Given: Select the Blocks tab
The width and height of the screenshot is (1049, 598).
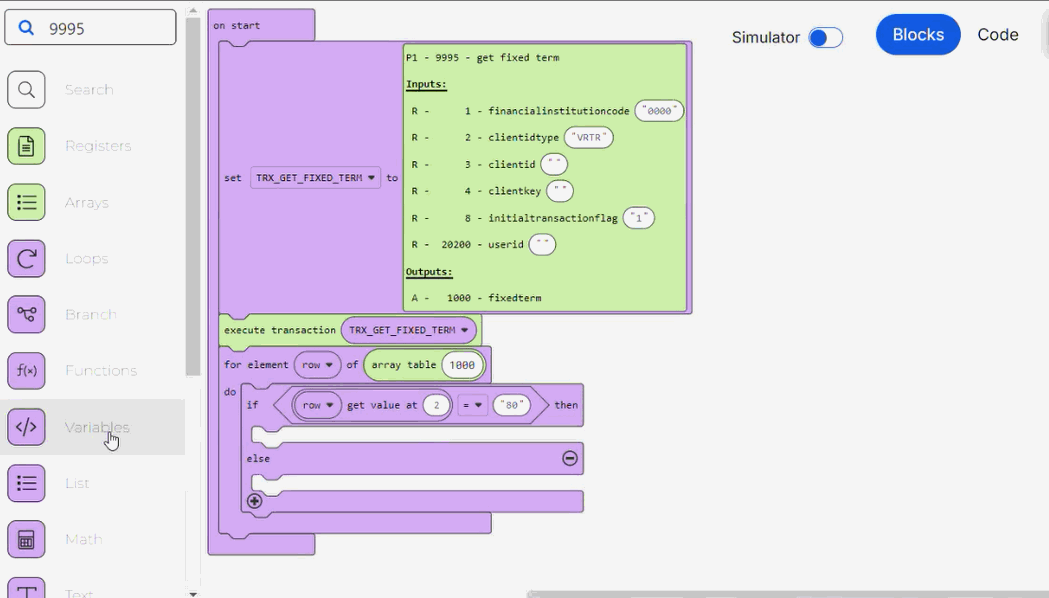Looking at the screenshot, I should point(917,34).
